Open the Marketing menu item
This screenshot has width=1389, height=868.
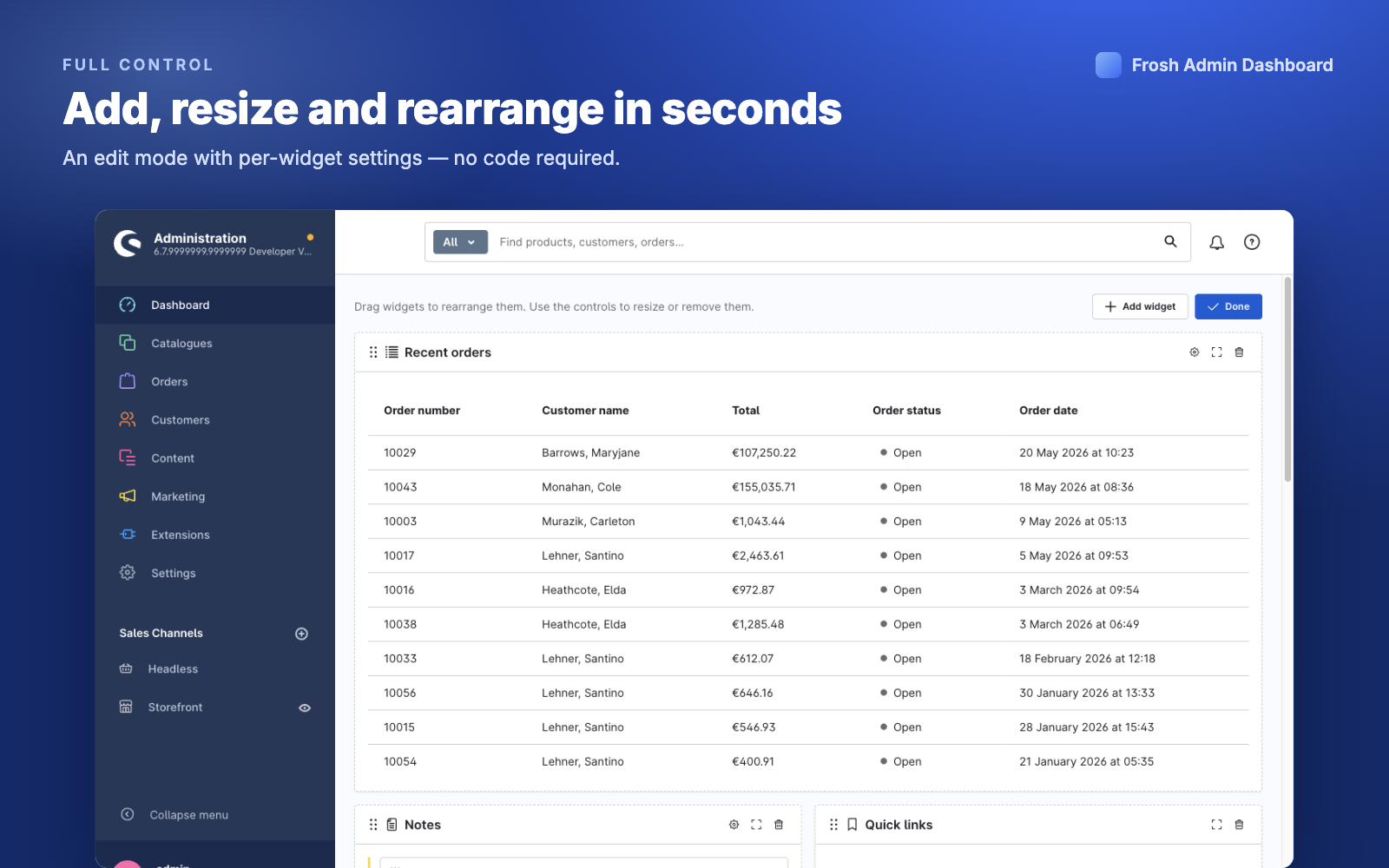click(215, 496)
